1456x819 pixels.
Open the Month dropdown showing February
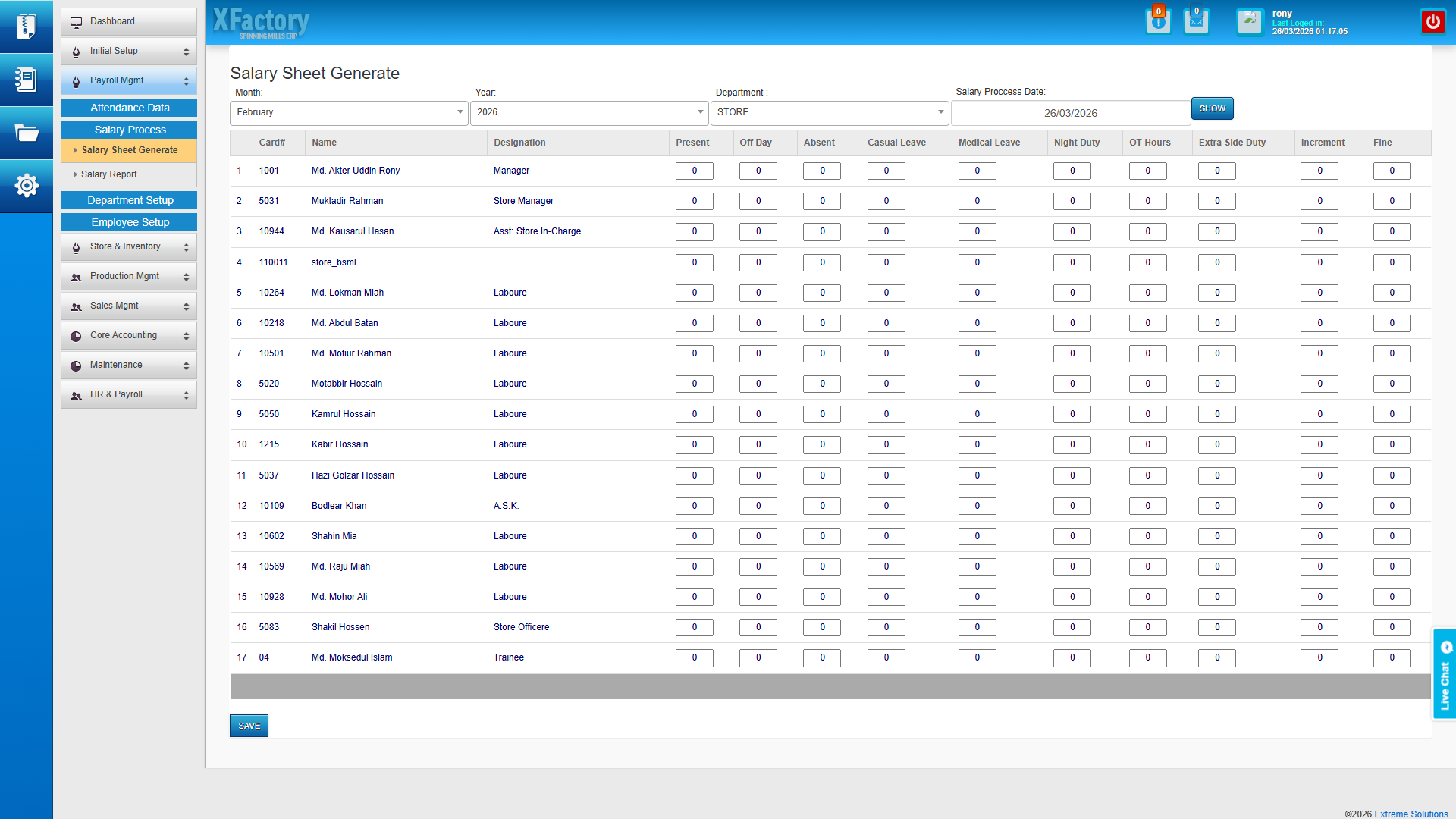(x=349, y=112)
